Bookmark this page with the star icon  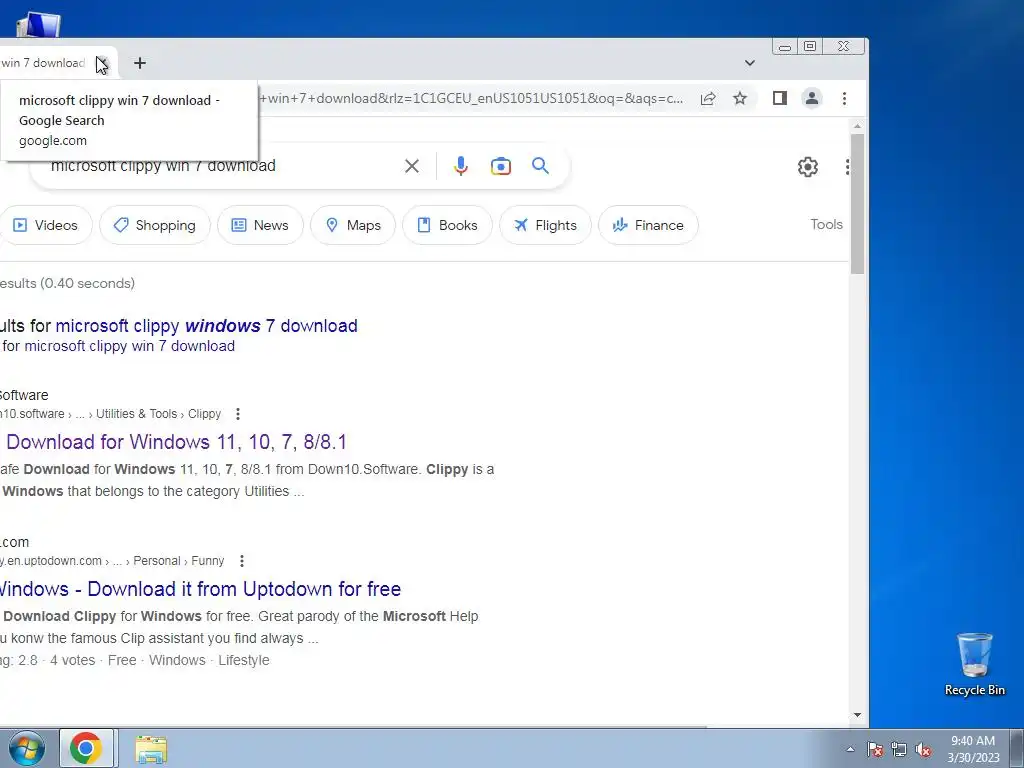(x=740, y=99)
